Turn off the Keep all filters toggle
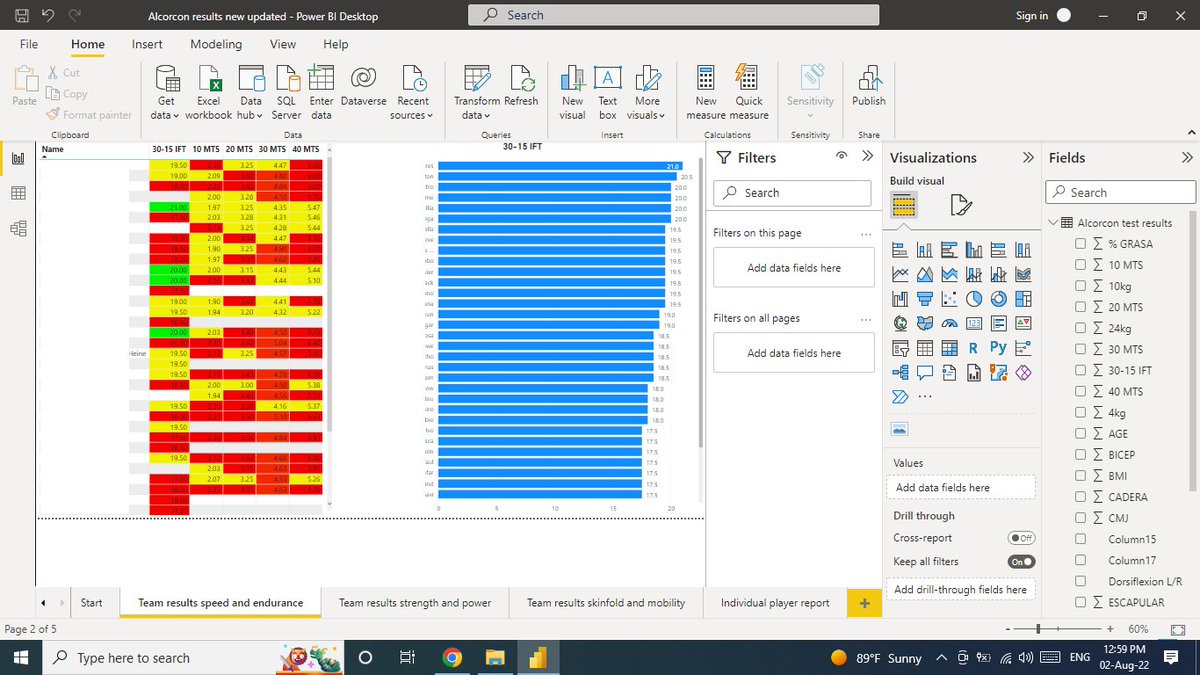1200x675 pixels. tap(1020, 562)
